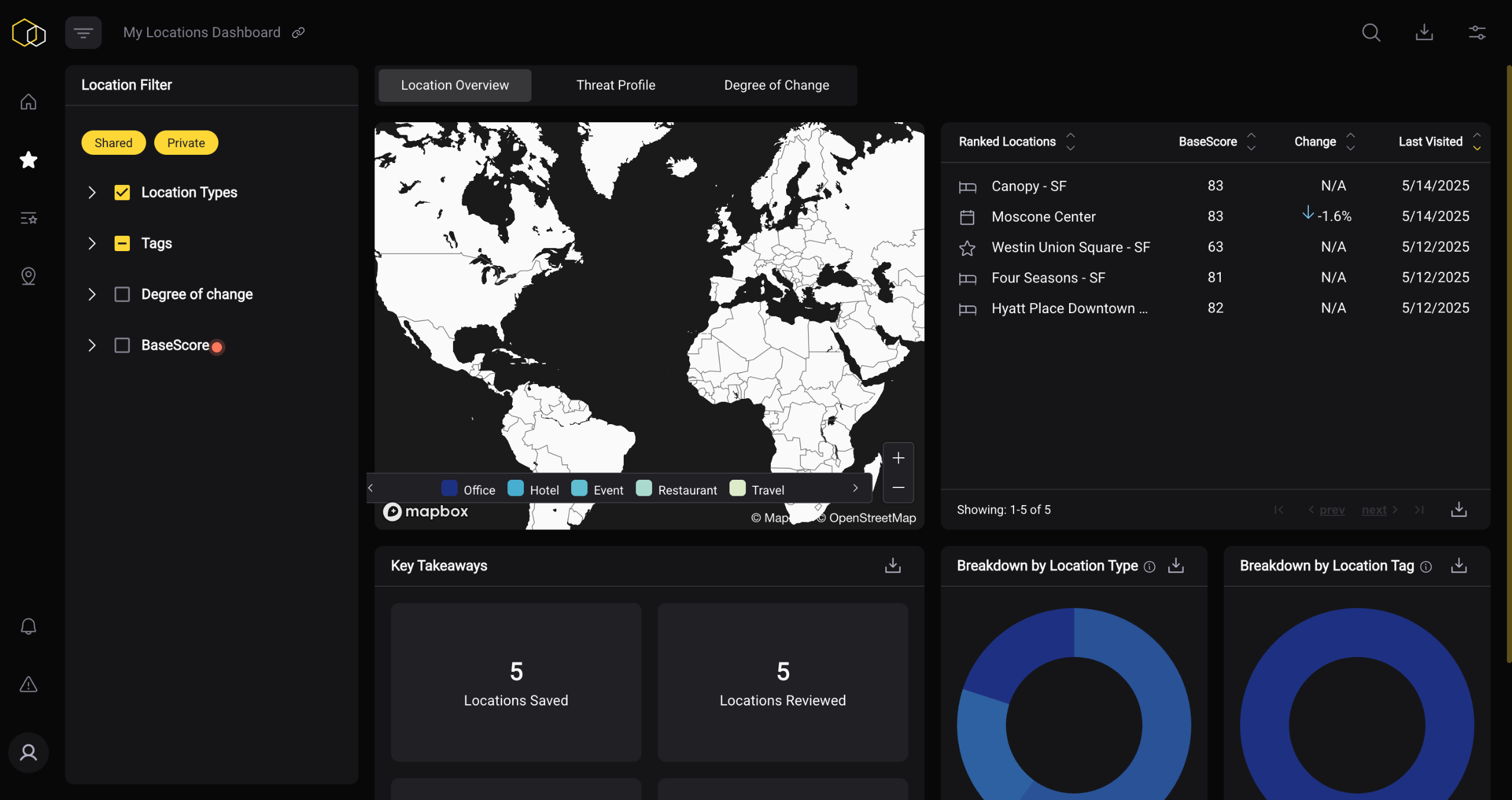Click the map pin sidebar icon
Screen dimensions: 1512x800
[28, 276]
